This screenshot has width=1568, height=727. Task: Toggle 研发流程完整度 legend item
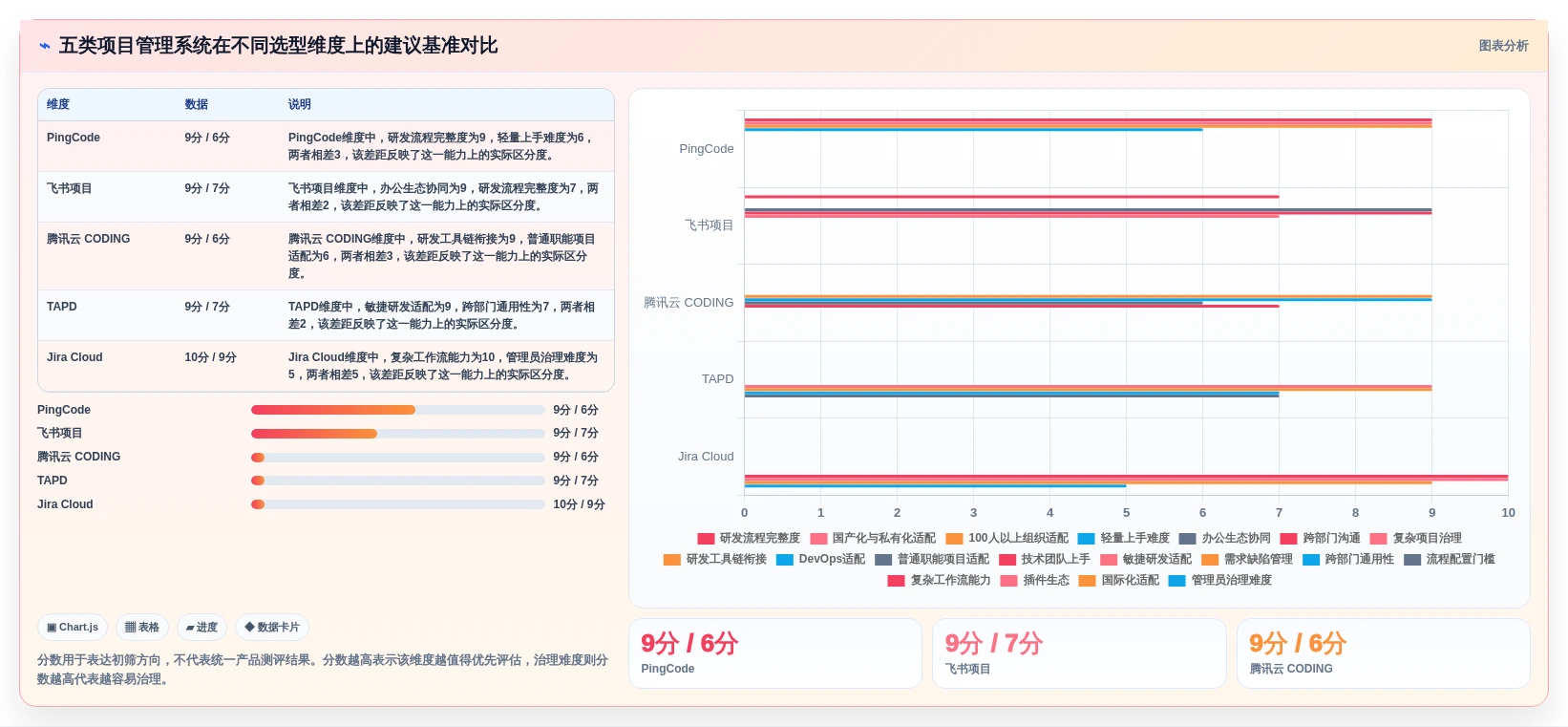click(x=749, y=539)
